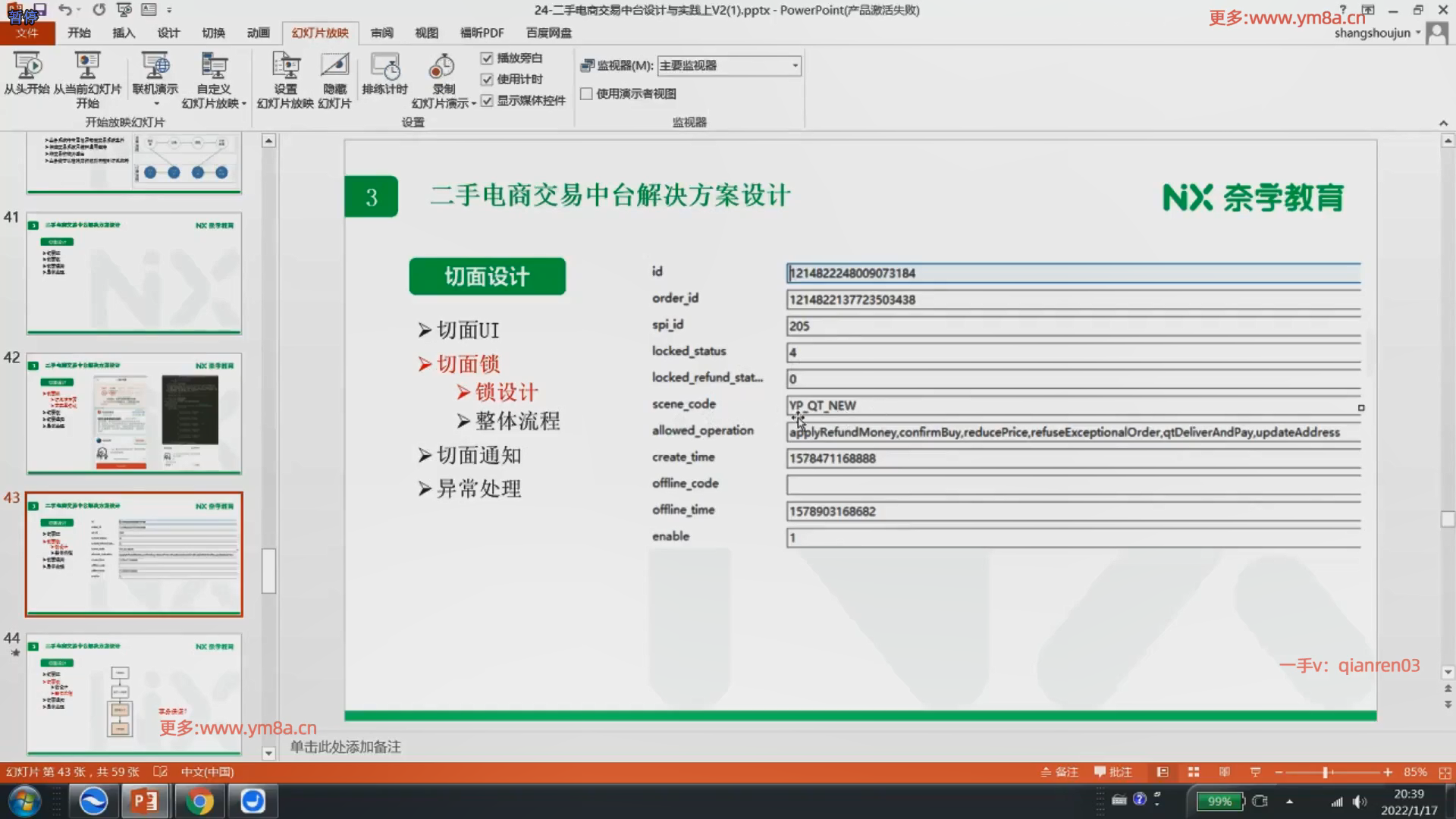The width and height of the screenshot is (1456, 819).
Task: Click the 设置幻灯片放映 setup icon
Action: (x=285, y=67)
